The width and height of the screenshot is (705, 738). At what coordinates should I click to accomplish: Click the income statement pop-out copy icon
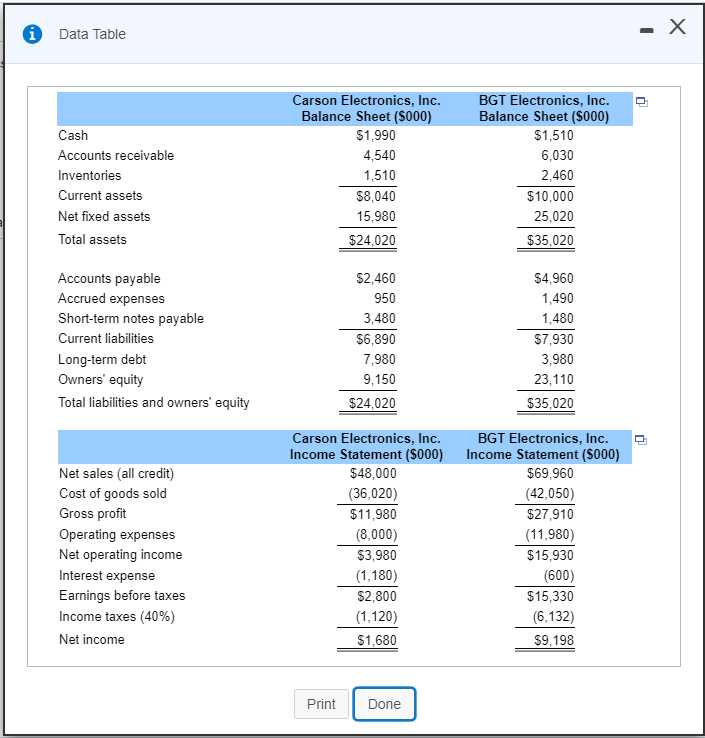coord(641,440)
